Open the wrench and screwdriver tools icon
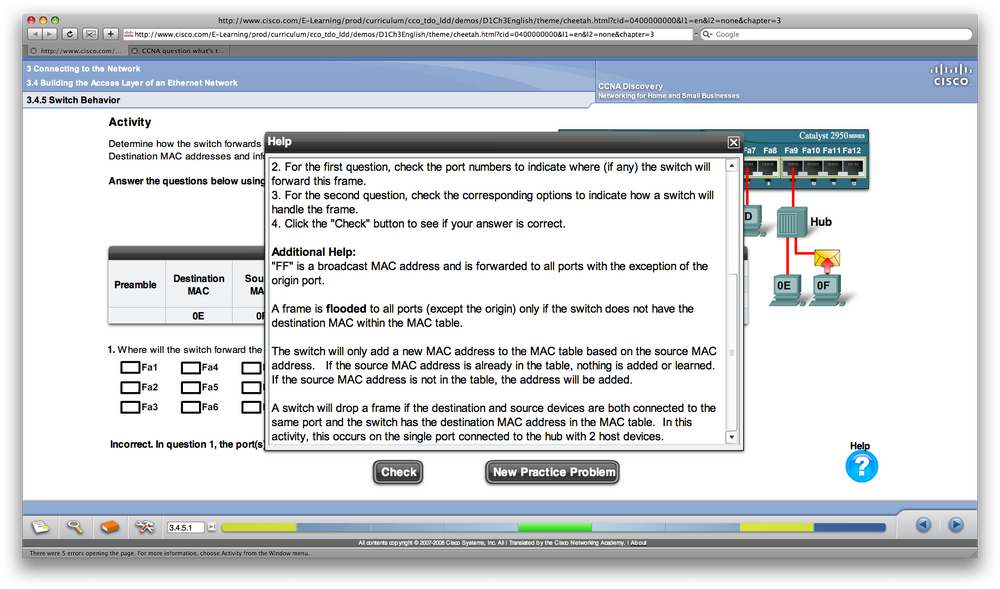1000x589 pixels. point(145,527)
